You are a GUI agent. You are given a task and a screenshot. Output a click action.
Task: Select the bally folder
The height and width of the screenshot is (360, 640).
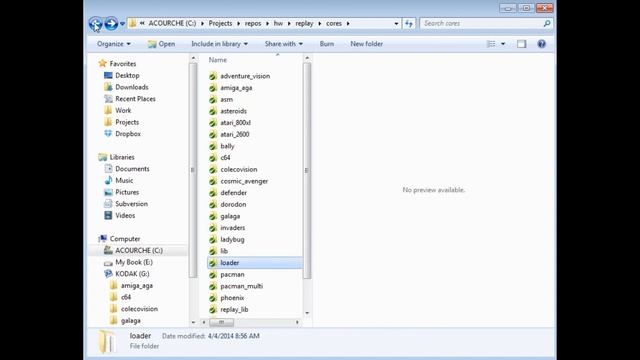(x=227, y=146)
